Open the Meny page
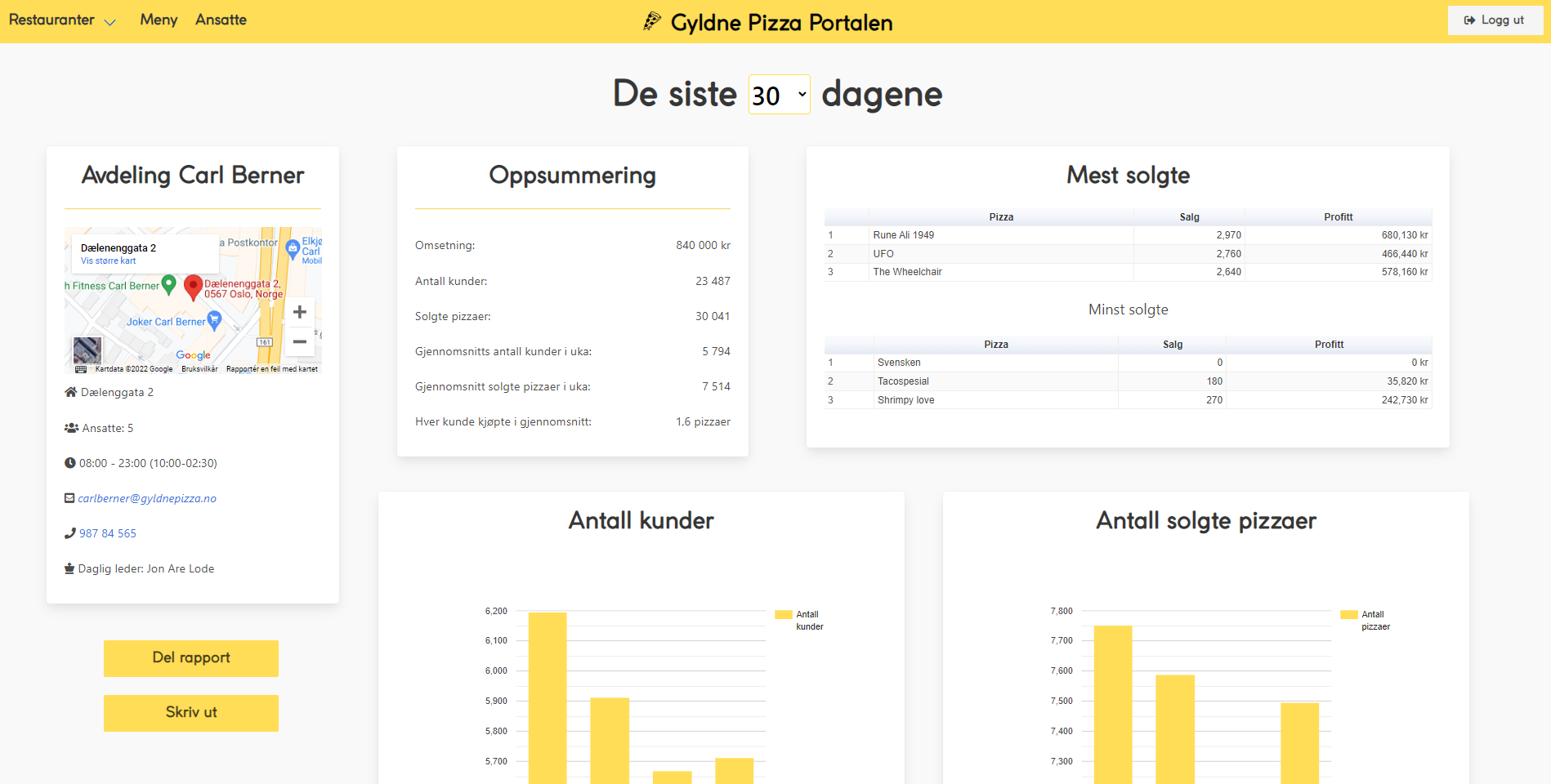This screenshot has height=784, width=1551. coord(159,20)
